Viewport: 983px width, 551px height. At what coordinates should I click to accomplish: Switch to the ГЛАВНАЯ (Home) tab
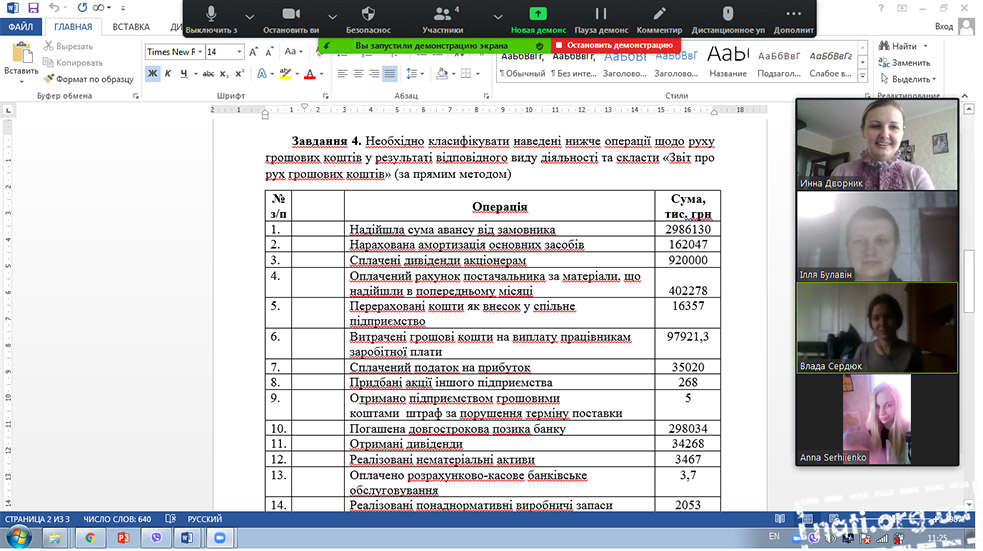73,27
